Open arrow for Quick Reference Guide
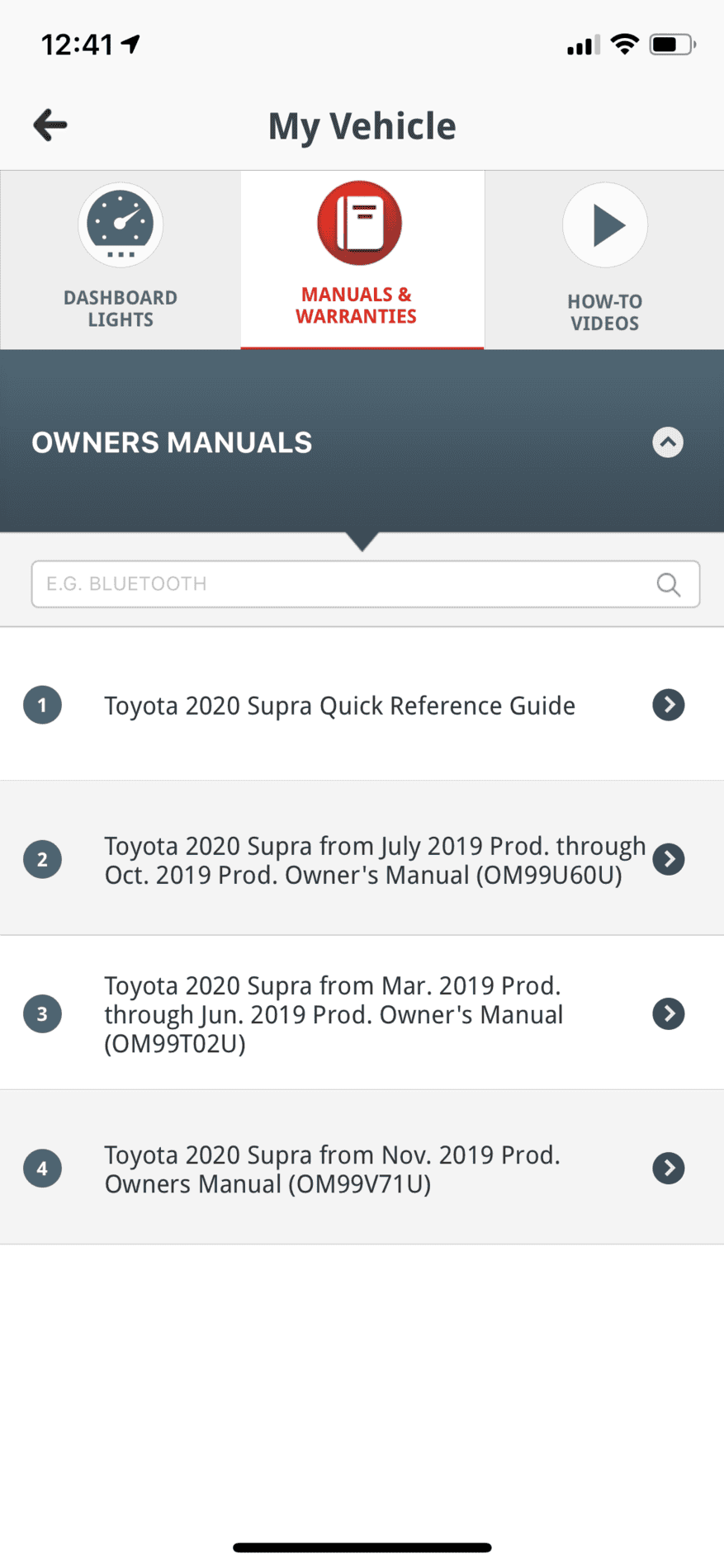Screen dimensions: 724x1568 (669, 705)
